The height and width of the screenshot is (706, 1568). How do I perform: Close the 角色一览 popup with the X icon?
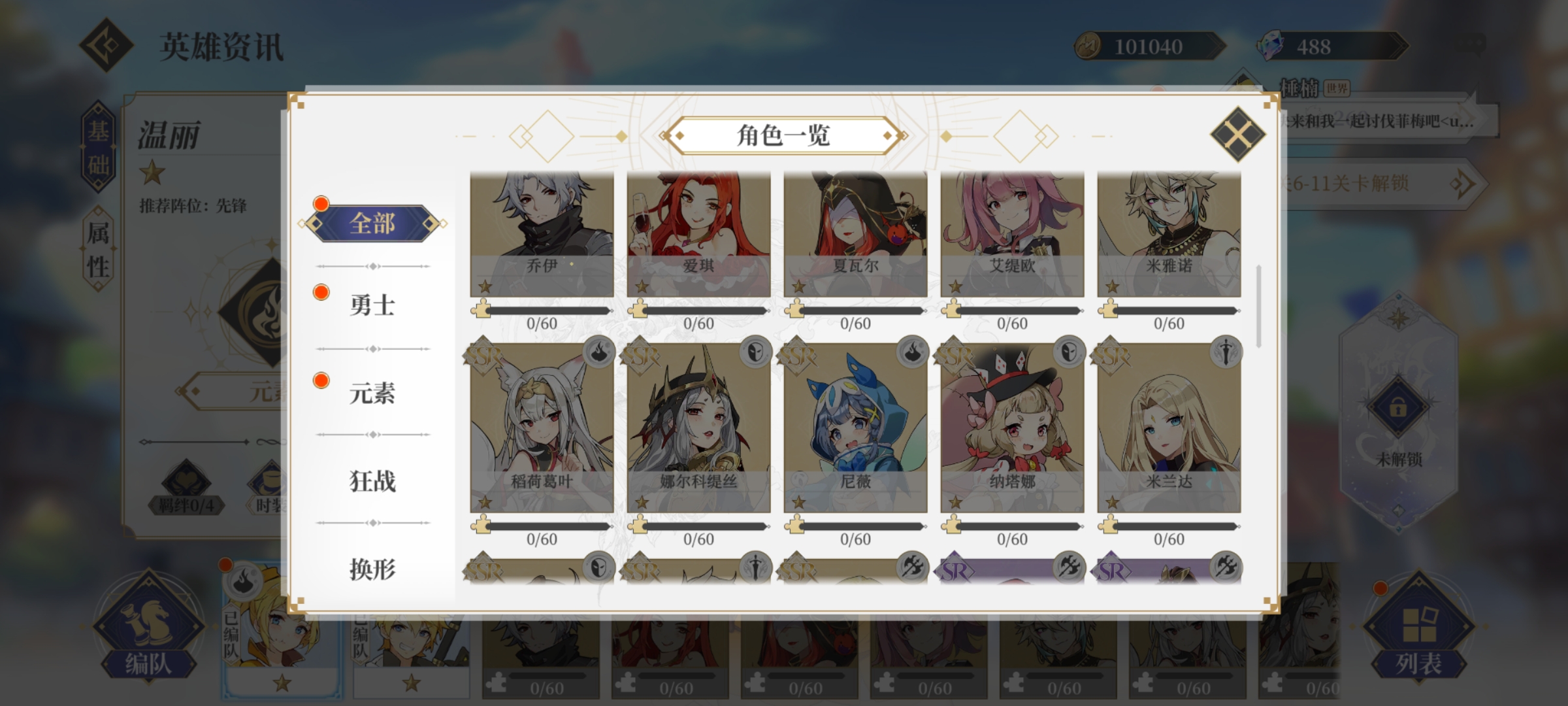click(1237, 135)
